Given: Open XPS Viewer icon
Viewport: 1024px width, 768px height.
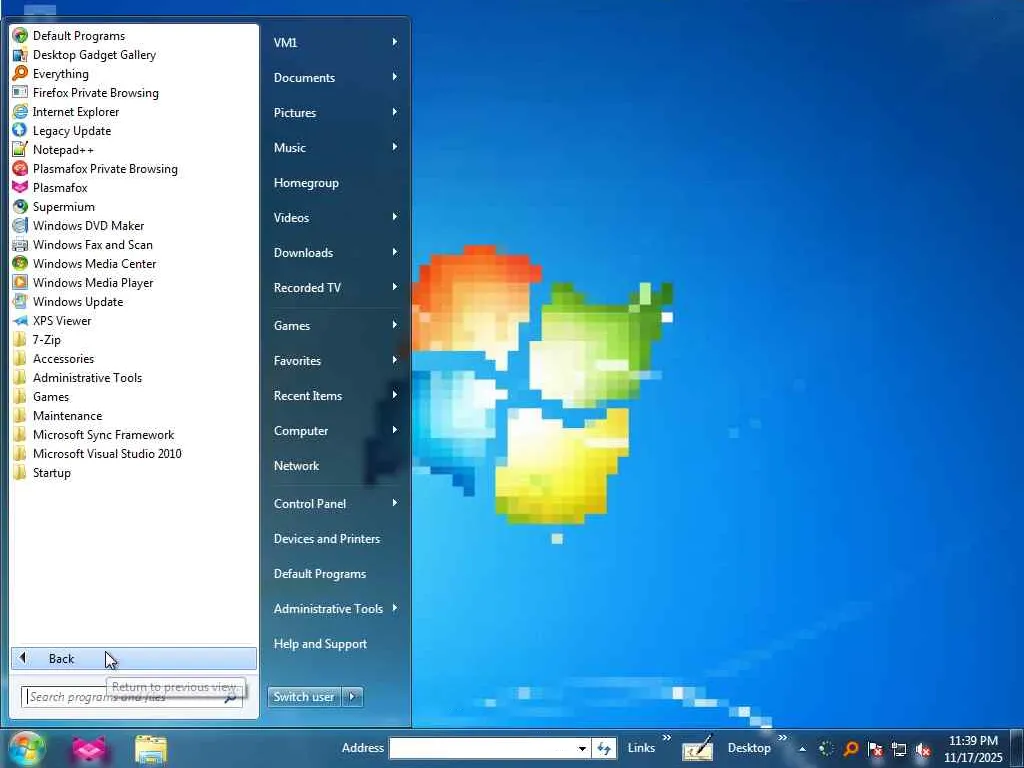Looking at the screenshot, I should coord(20,320).
